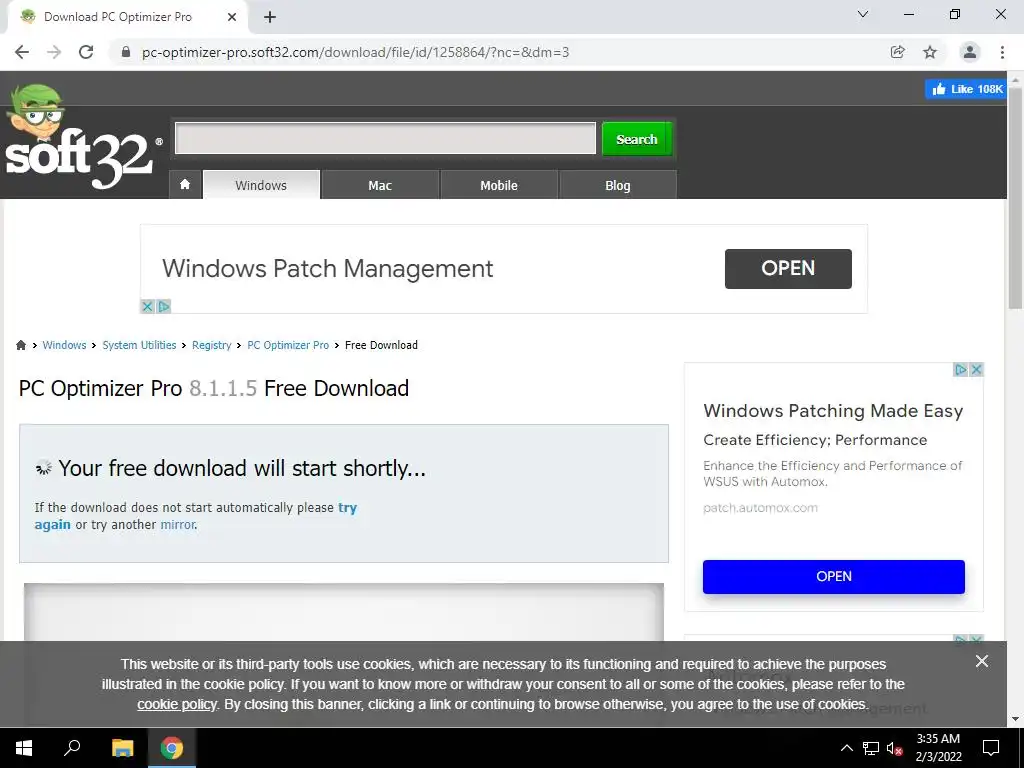Screen dimensions: 1024x768
Task: Show hidden system tray icons
Action: (x=846, y=748)
